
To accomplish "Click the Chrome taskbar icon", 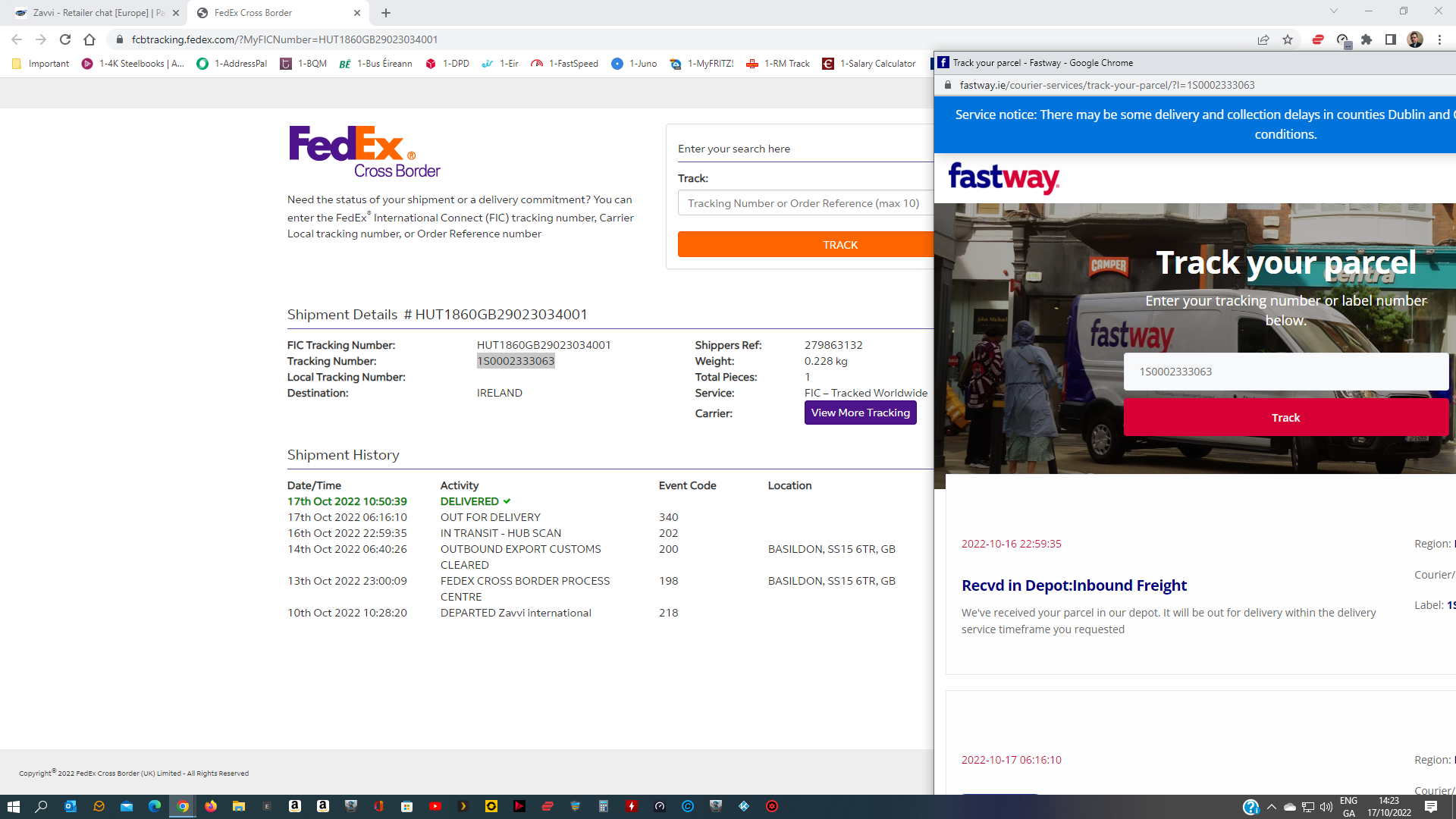I will [x=183, y=806].
